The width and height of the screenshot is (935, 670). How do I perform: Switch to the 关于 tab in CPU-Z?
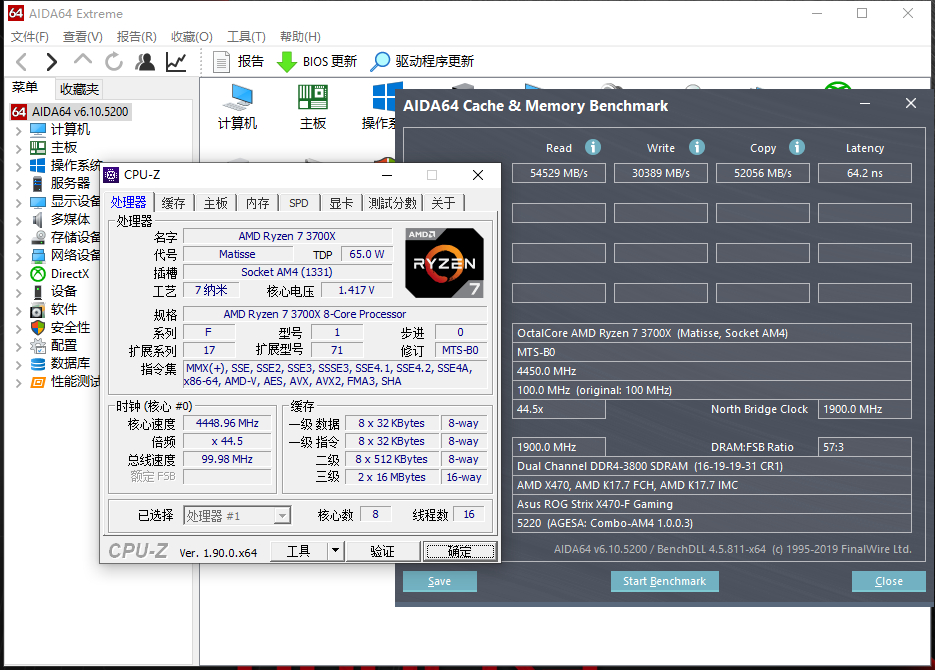click(443, 203)
